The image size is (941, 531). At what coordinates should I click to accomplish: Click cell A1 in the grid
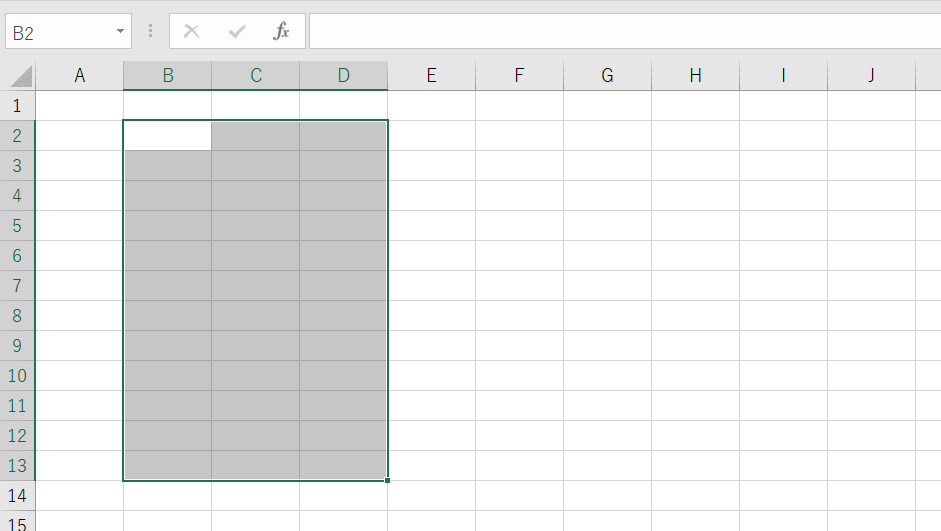[x=80, y=106]
